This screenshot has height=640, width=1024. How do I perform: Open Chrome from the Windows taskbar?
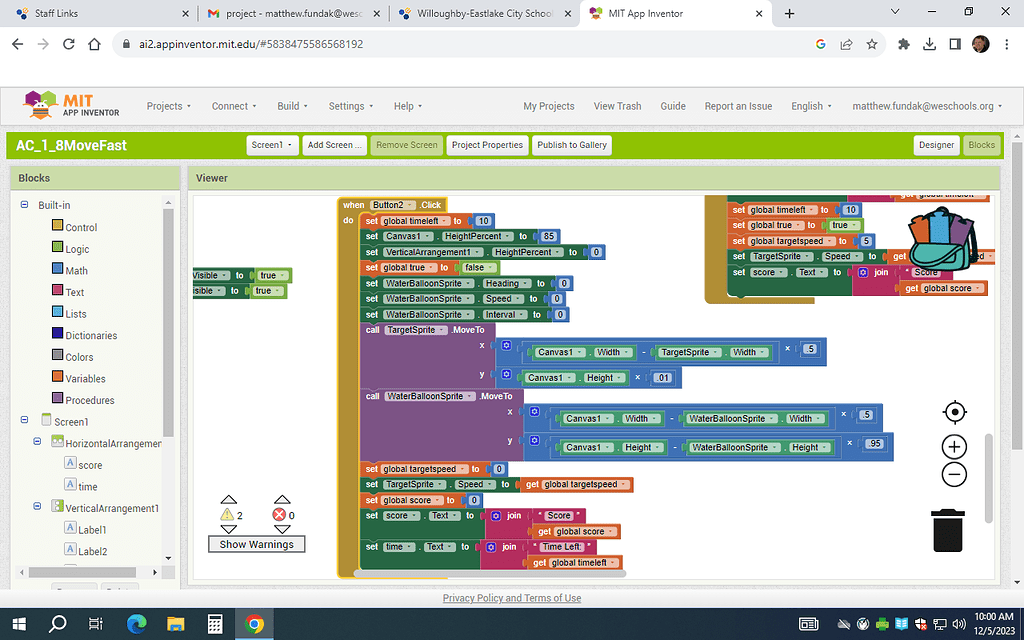254,624
